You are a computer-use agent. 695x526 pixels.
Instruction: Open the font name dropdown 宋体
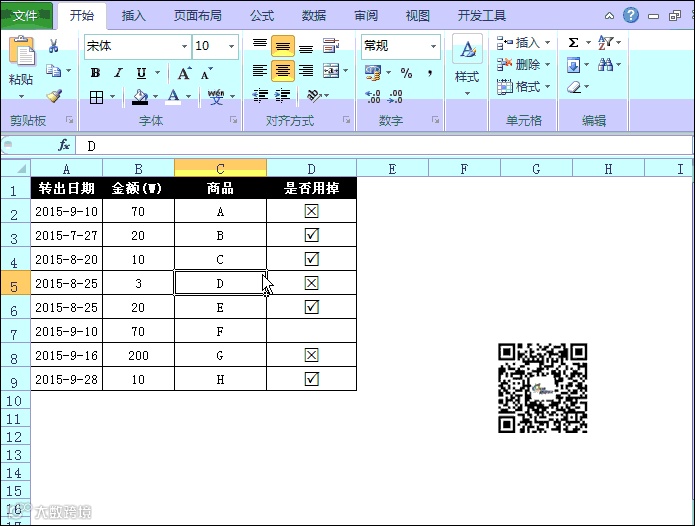184,46
